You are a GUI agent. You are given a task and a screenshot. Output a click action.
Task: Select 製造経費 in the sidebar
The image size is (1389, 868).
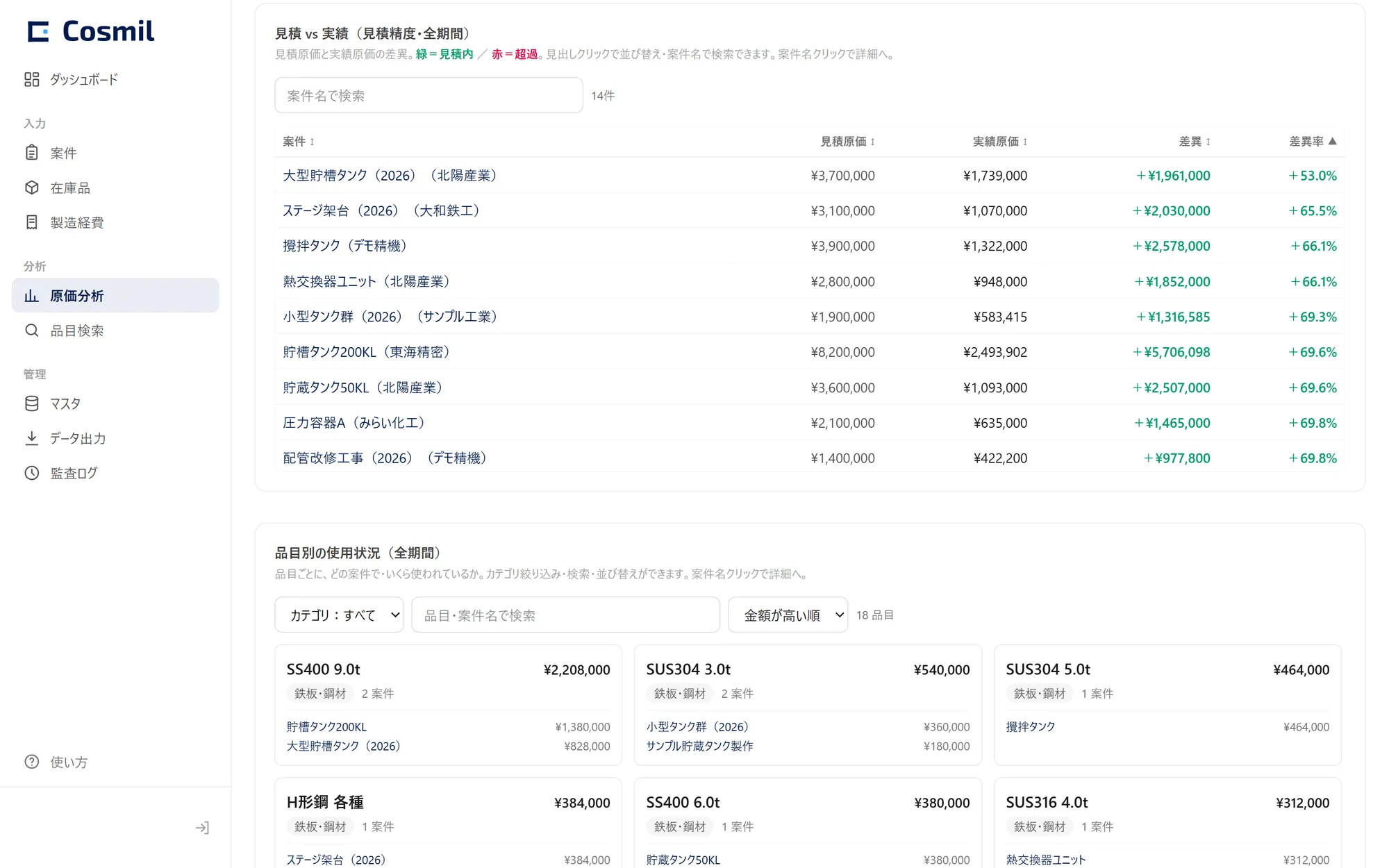[x=115, y=222]
